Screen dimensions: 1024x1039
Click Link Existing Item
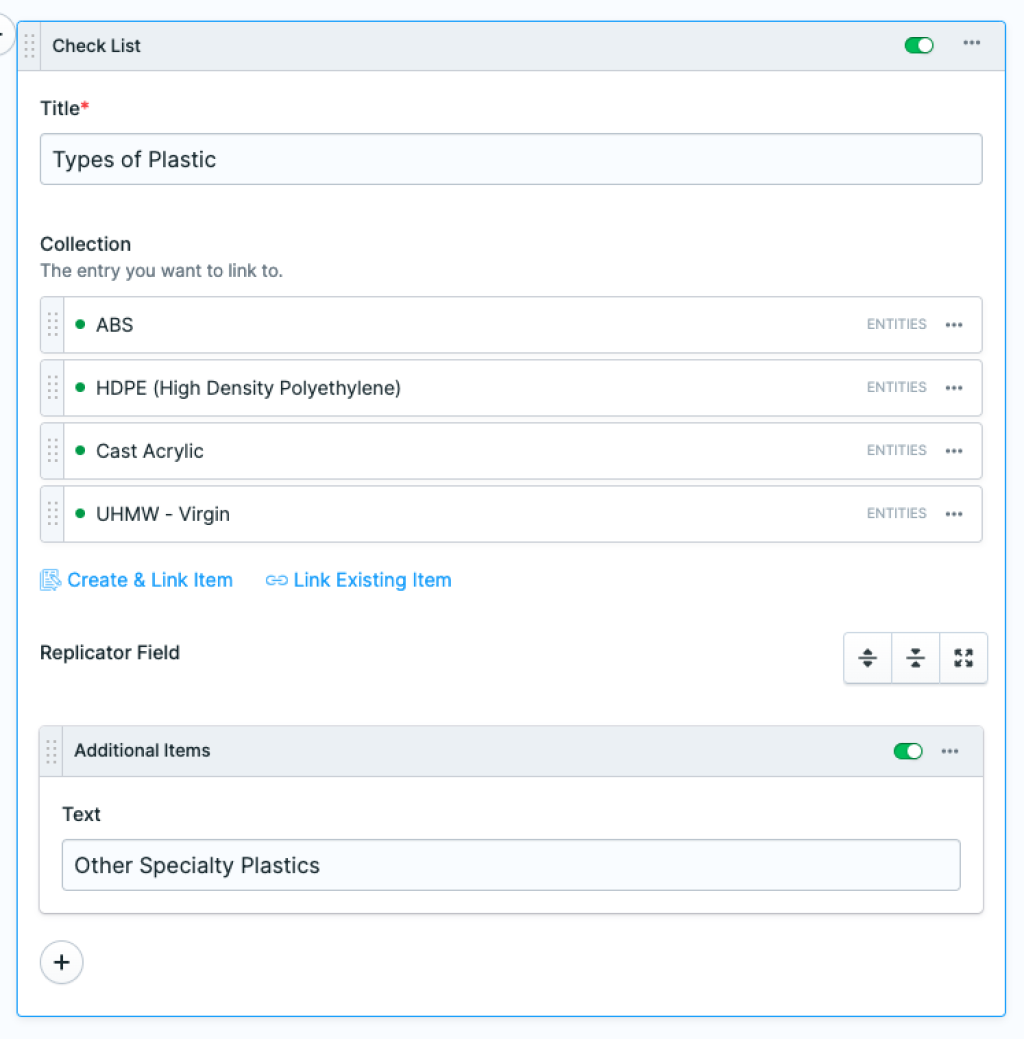click(x=371, y=580)
